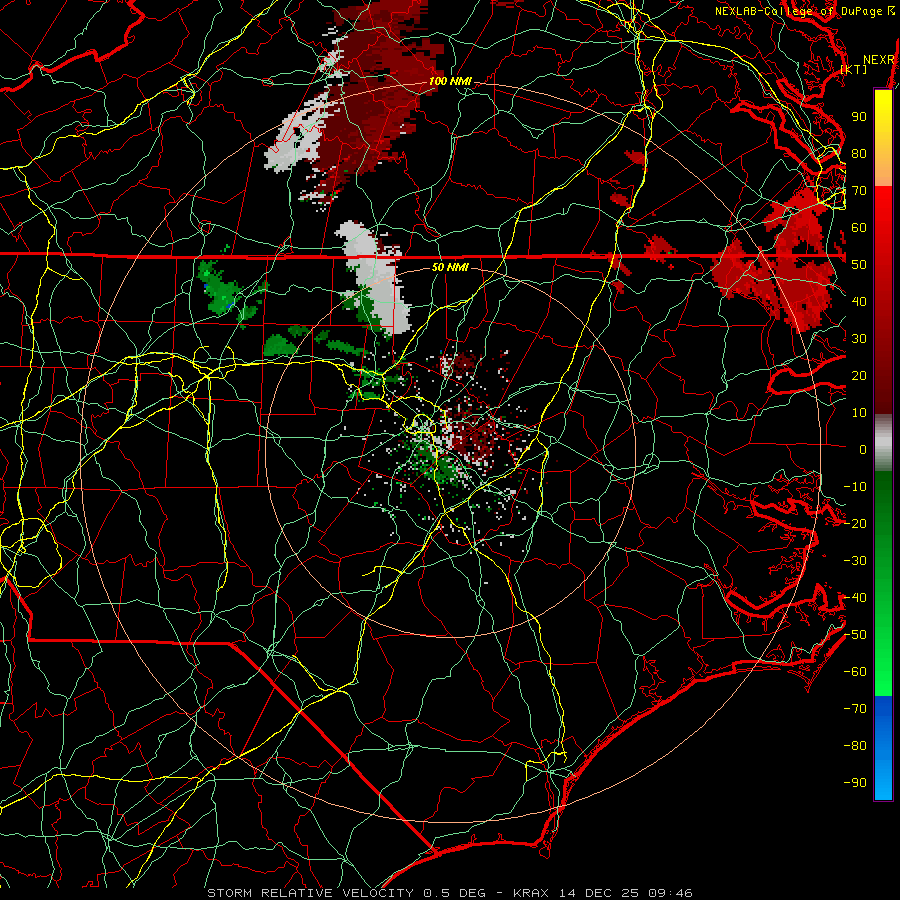
Task: Click the -70 value on velocity scale
Action: click(x=855, y=709)
